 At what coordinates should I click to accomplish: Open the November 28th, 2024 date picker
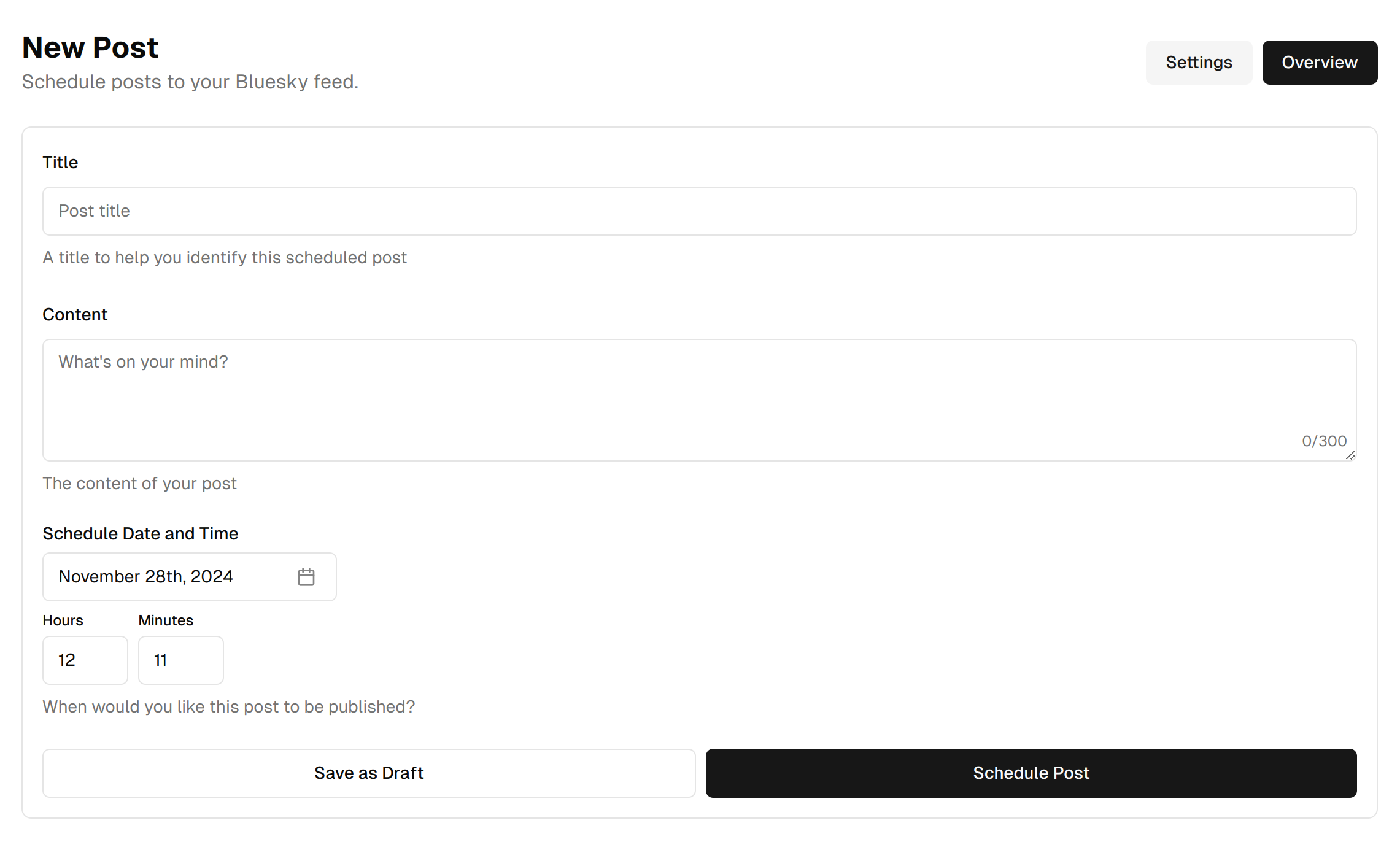(189, 577)
